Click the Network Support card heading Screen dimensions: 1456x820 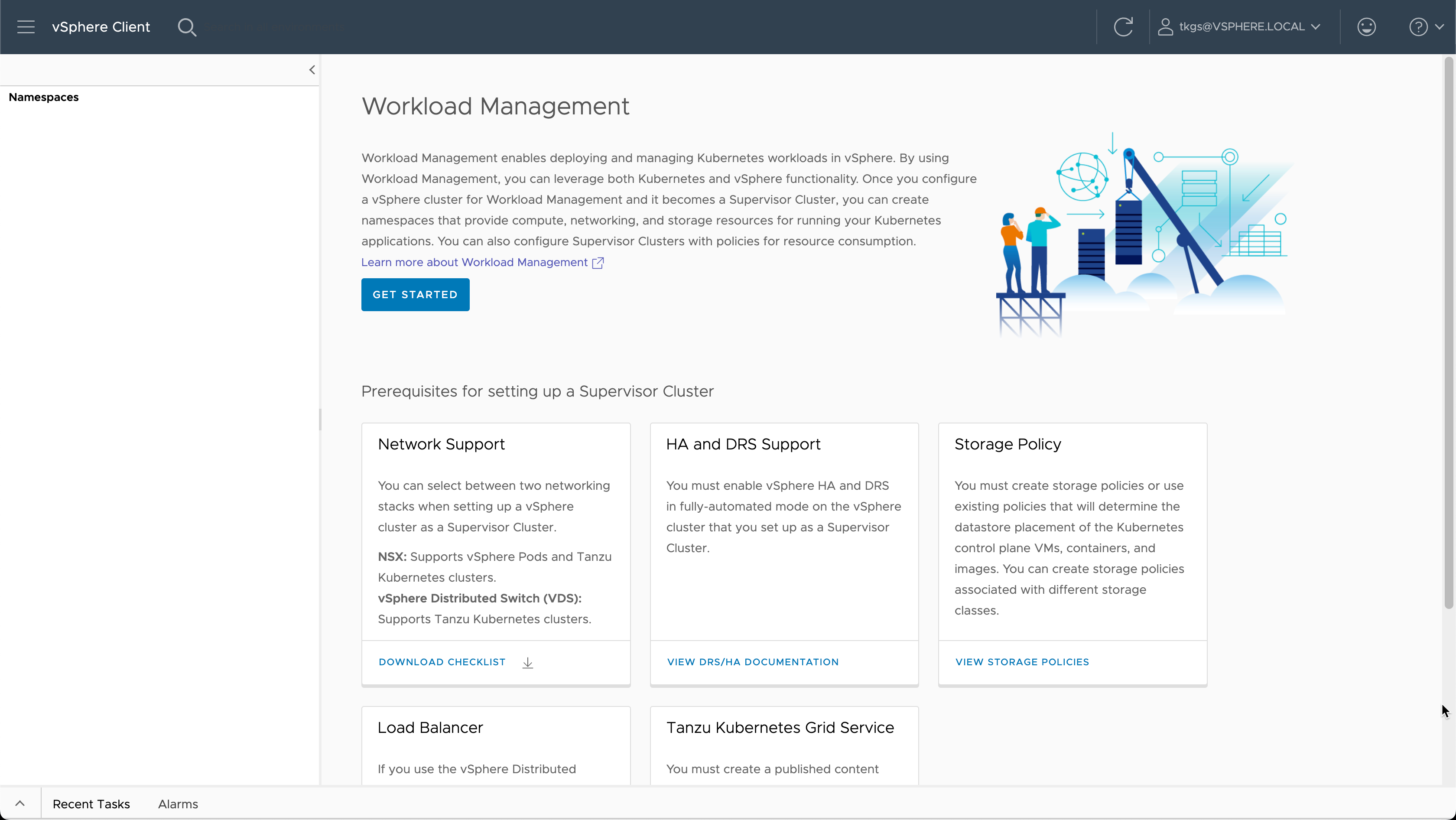(x=442, y=444)
